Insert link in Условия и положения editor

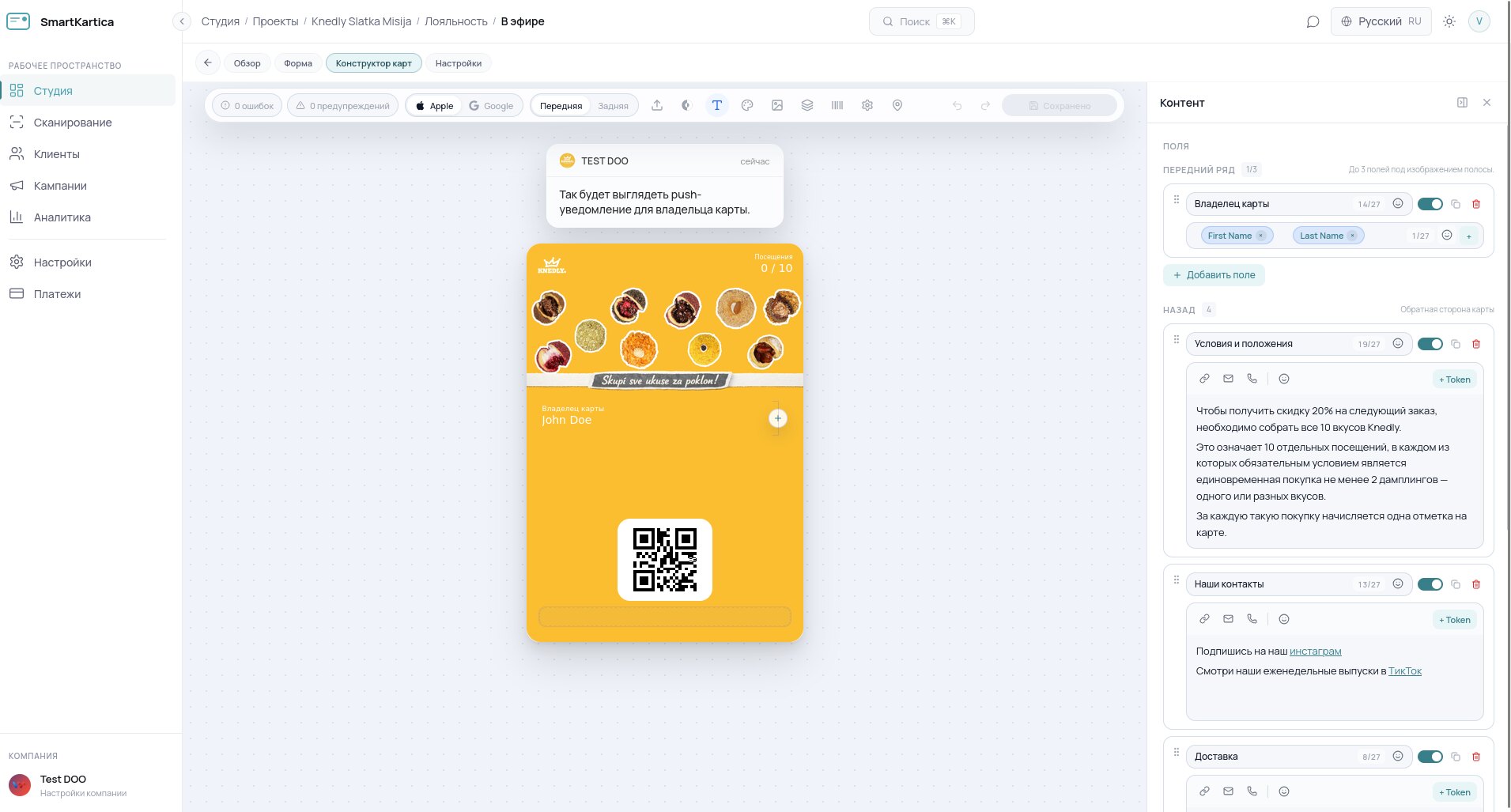tap(1204, 379)
